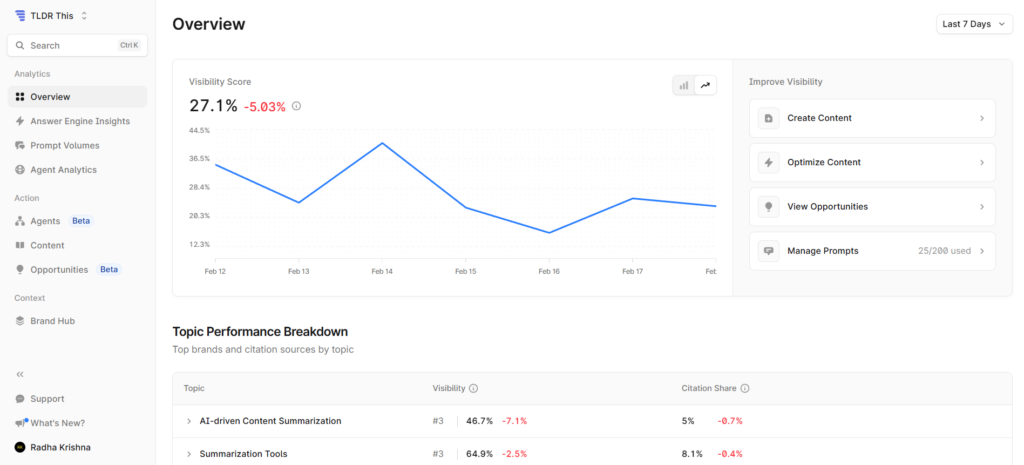Click the Agent Analytics icon in sidebar
This screenshot has height=465, width=1024.
point(20,170)
